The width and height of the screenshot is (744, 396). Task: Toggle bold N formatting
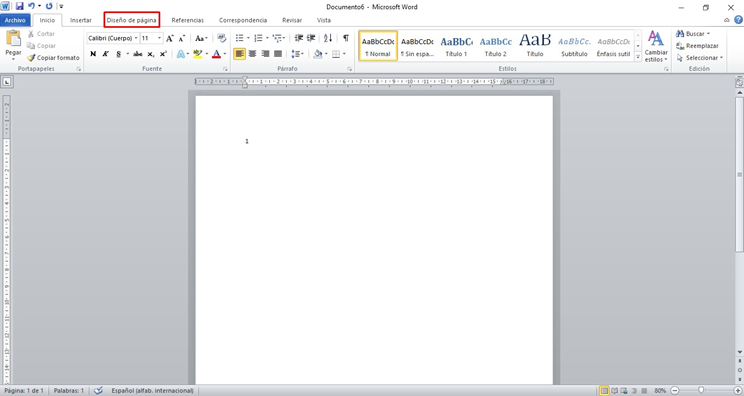[x=93, y=54]
